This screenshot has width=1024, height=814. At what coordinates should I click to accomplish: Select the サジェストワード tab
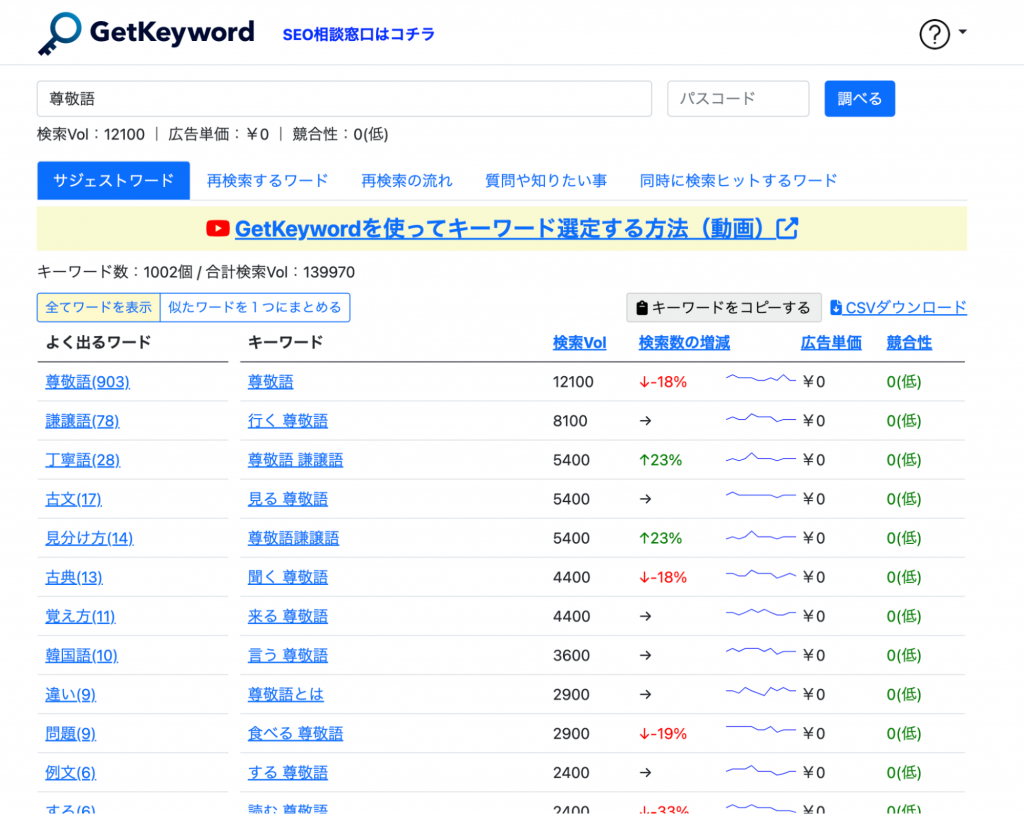click(114, 180)
